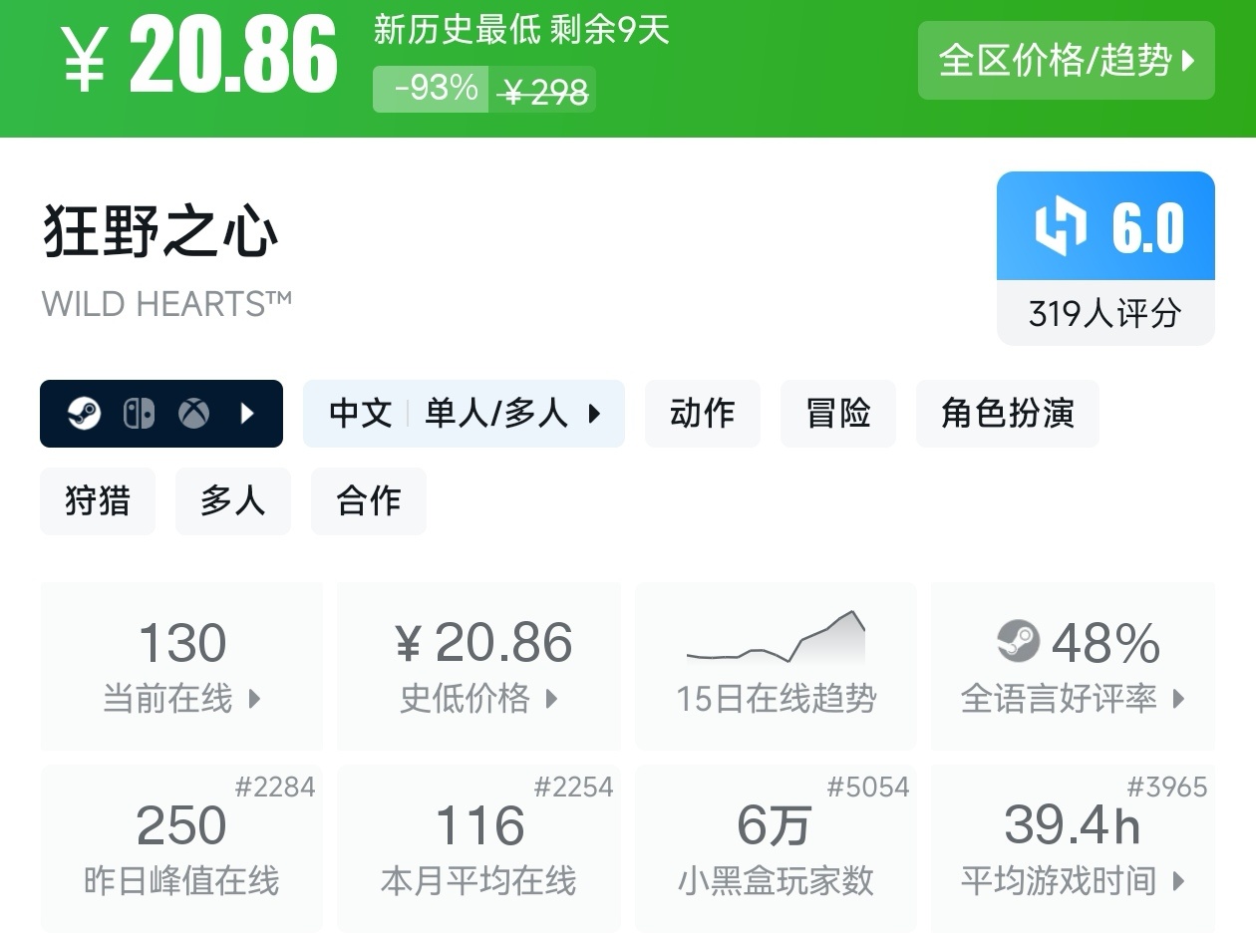Select the 角色扮演 genre tag
The height and width of the screenshot is (952, 1256).
[x=1007, y=413]
